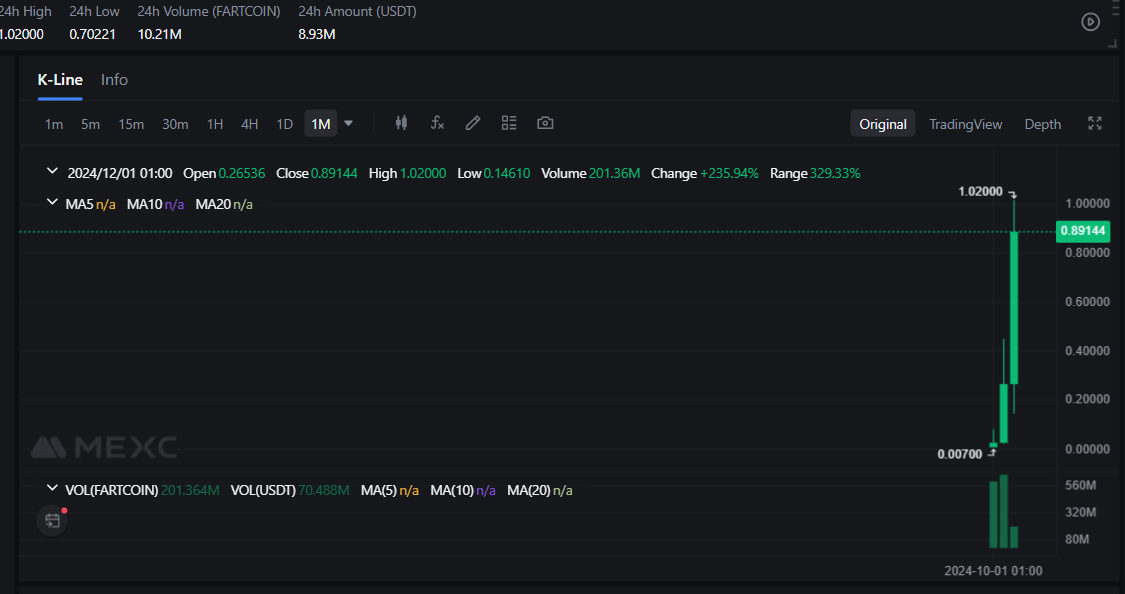Click the 560M volume axis label
The image size is (1125, 594).
coord(1081,486)
